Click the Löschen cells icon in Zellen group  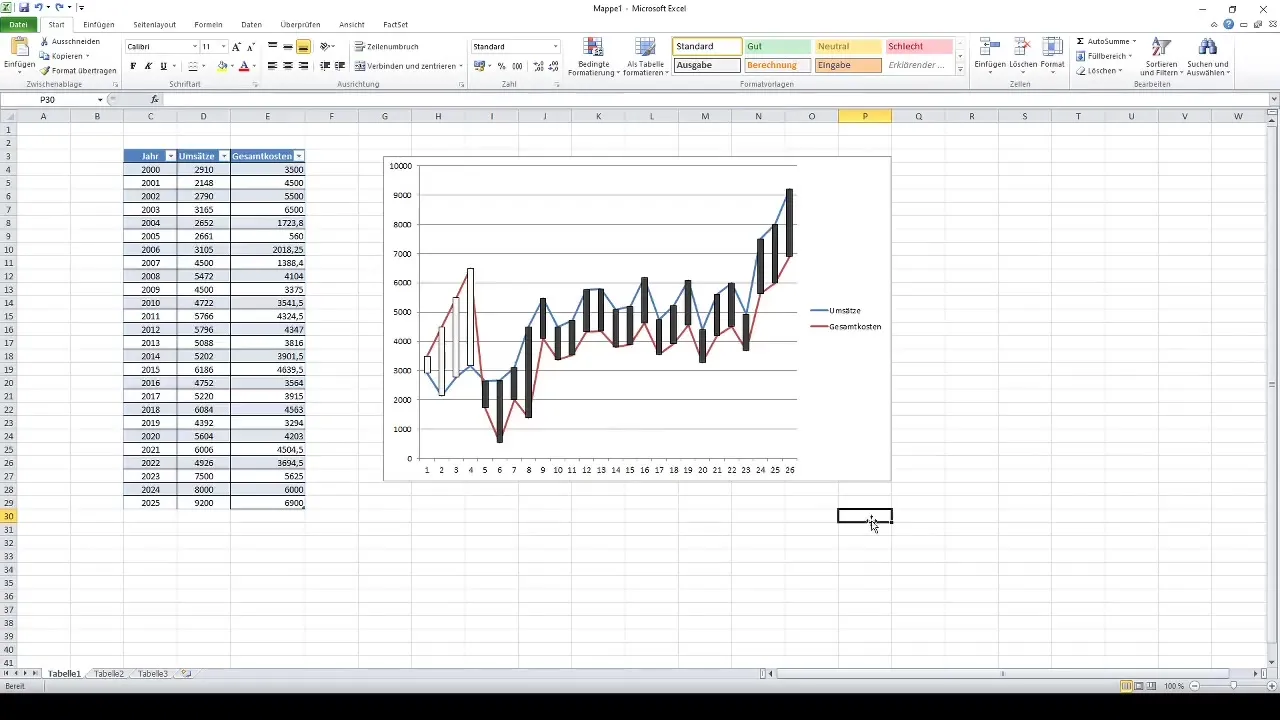pos(1022,48)
